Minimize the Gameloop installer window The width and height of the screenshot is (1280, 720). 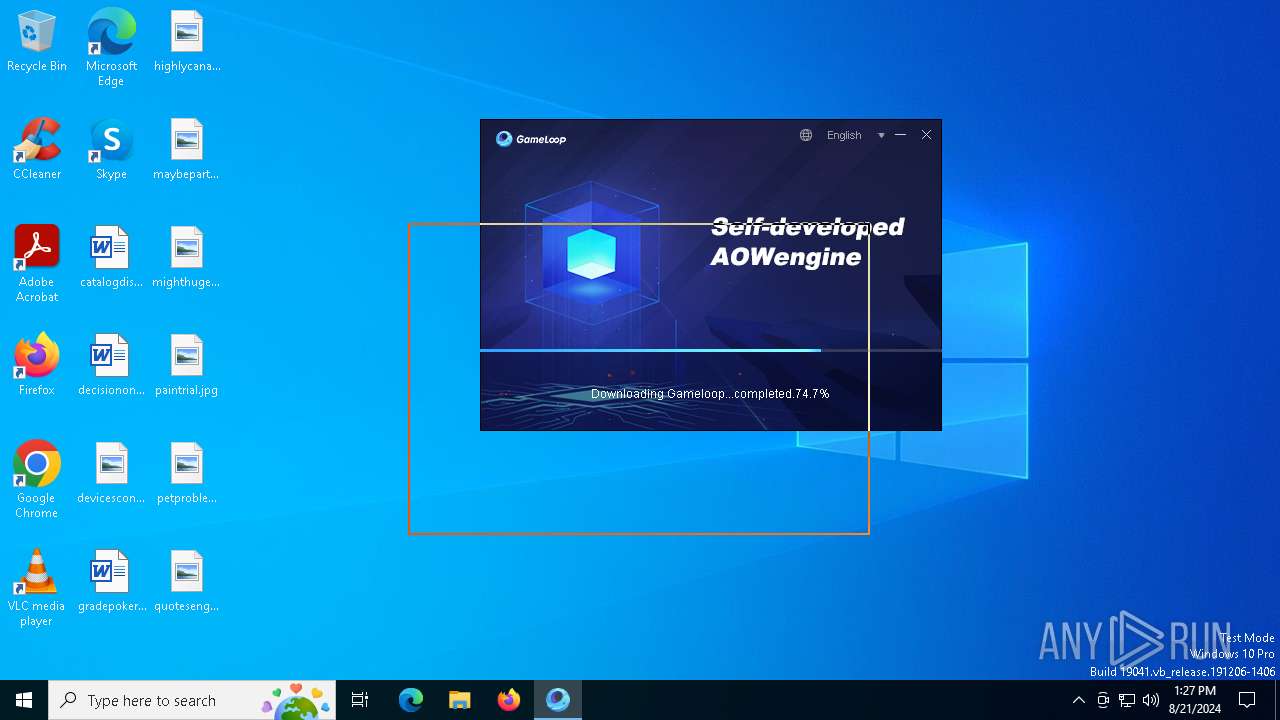[901, 135]
